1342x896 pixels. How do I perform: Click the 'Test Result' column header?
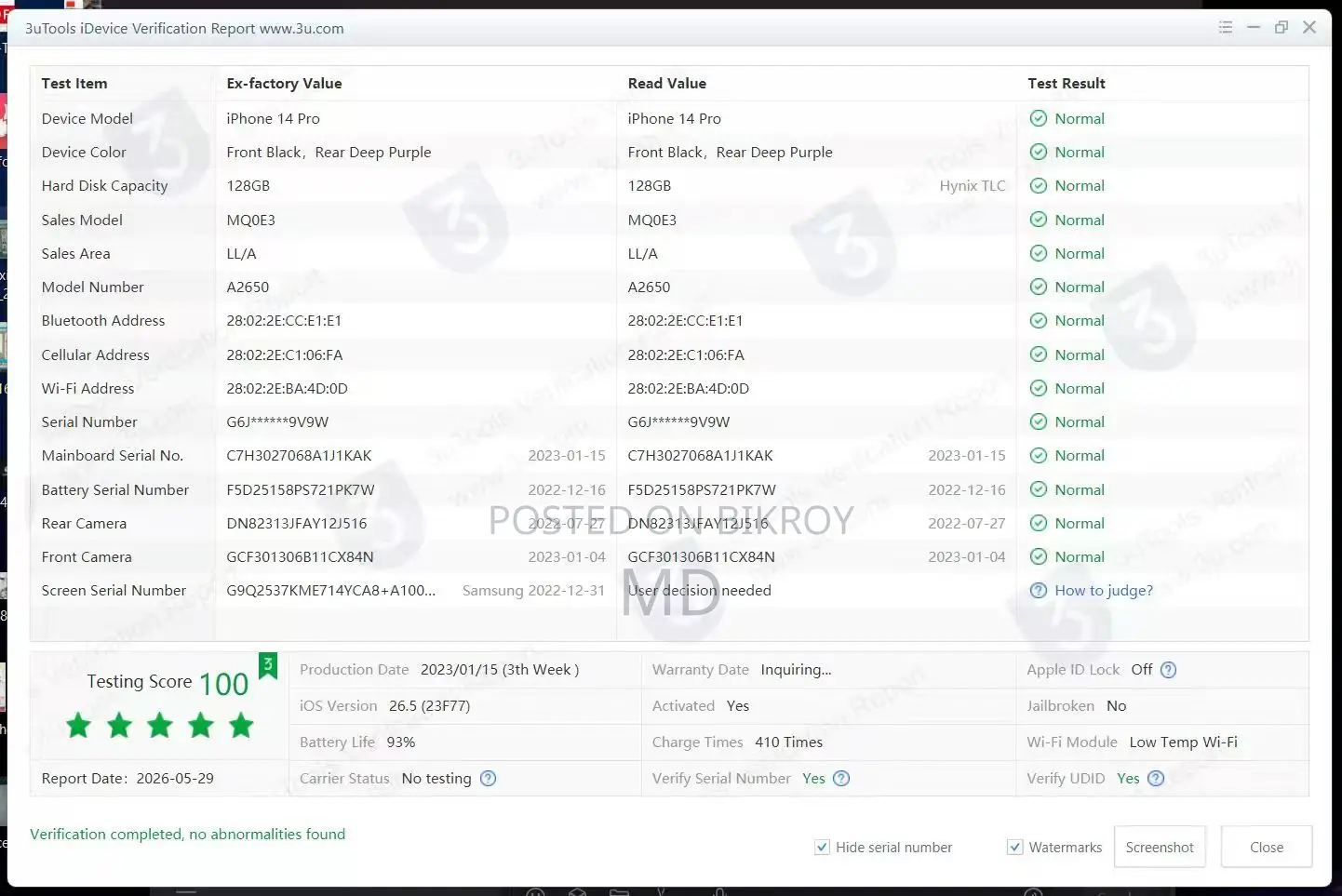(1067, 83)
